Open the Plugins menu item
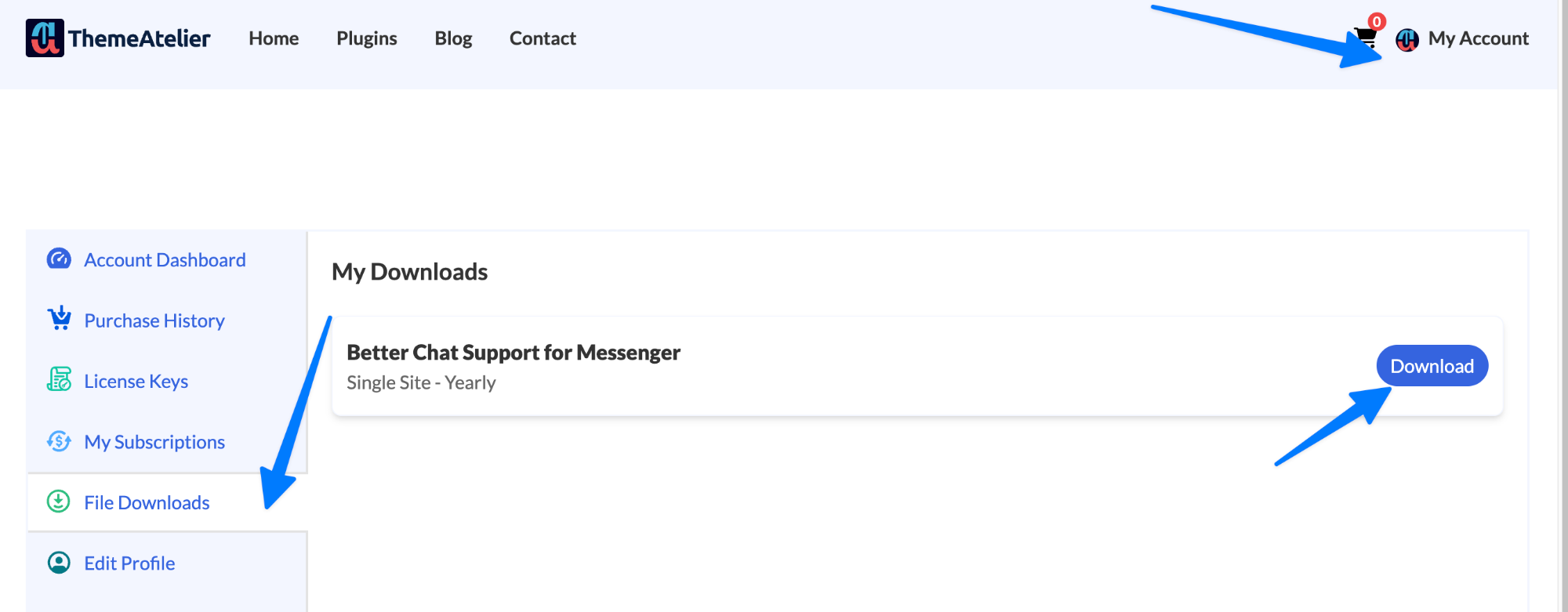1568x612 pixels. tap(367, 38)
